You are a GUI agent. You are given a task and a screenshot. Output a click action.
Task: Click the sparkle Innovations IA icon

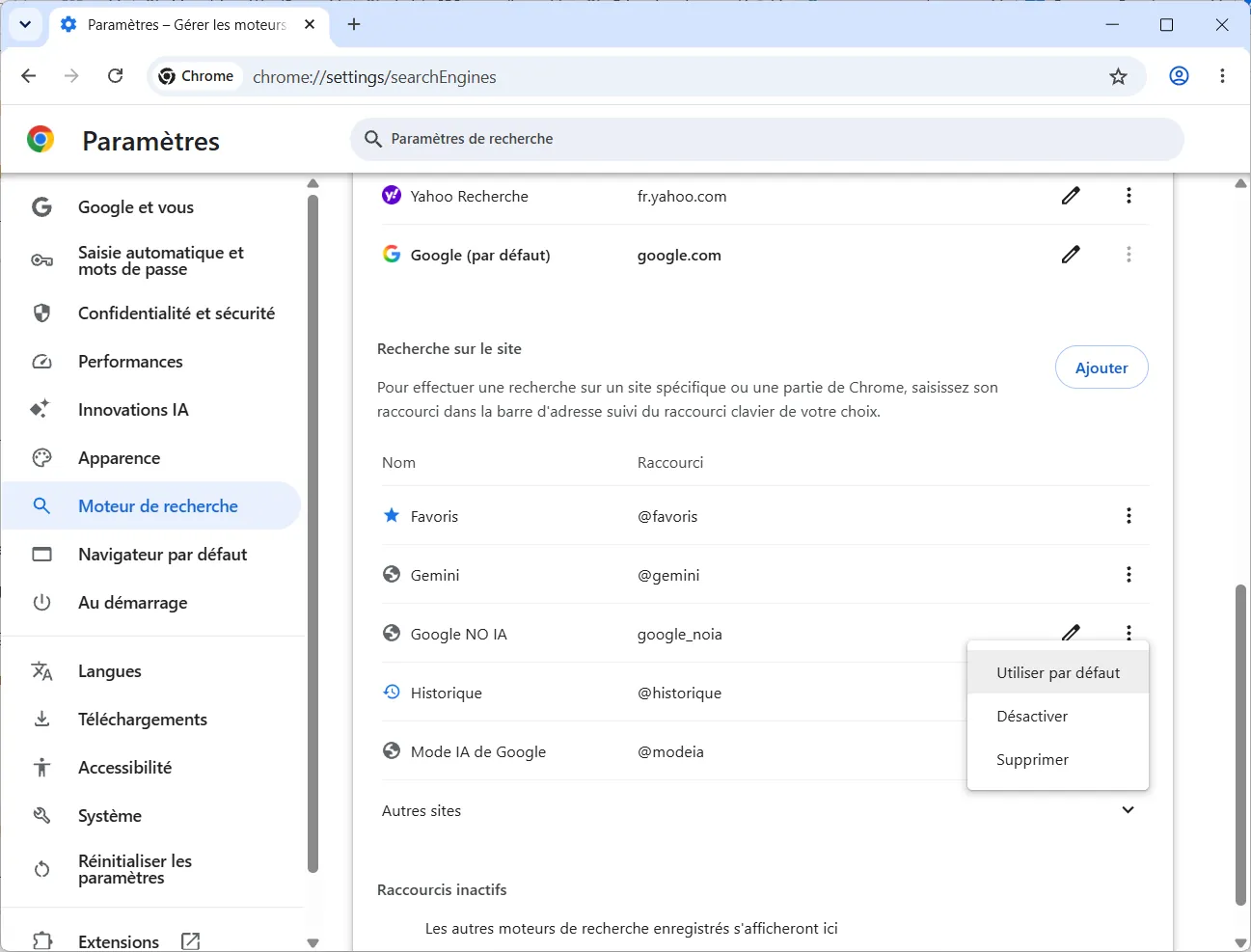click(40, 409)
